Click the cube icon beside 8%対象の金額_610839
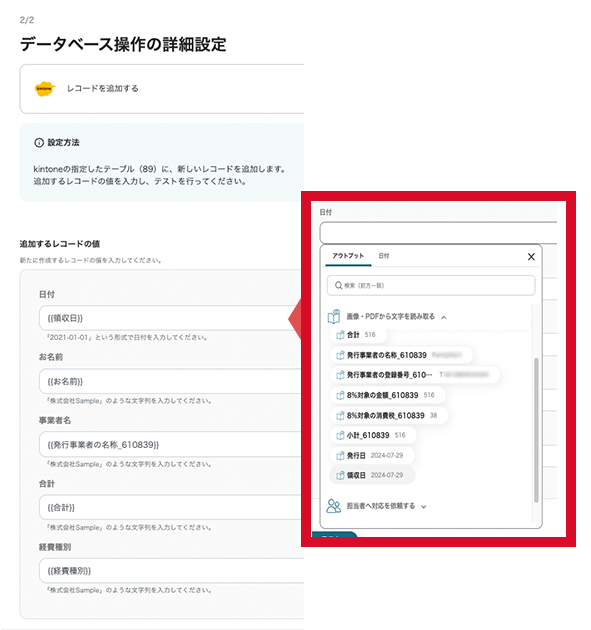The width and height of the screenshot is (591, 630). click(x=340, y=395)
